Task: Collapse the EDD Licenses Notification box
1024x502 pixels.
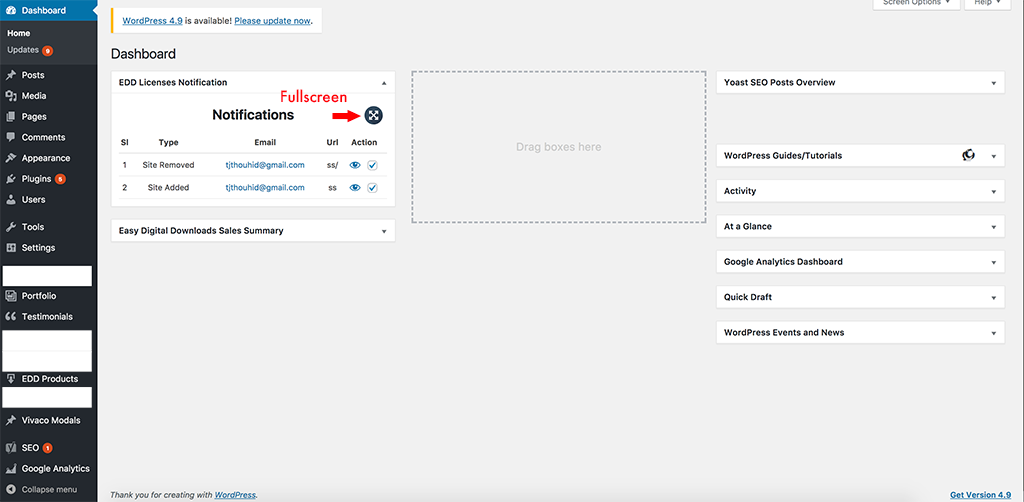Action: (x=384, y=83)
